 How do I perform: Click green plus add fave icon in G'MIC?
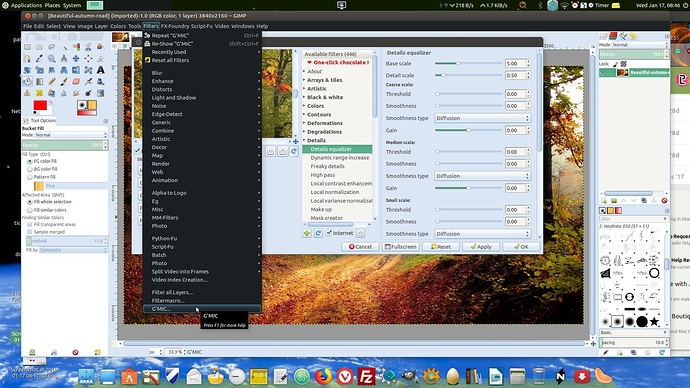pyautogui.click(x=307, y=233)
